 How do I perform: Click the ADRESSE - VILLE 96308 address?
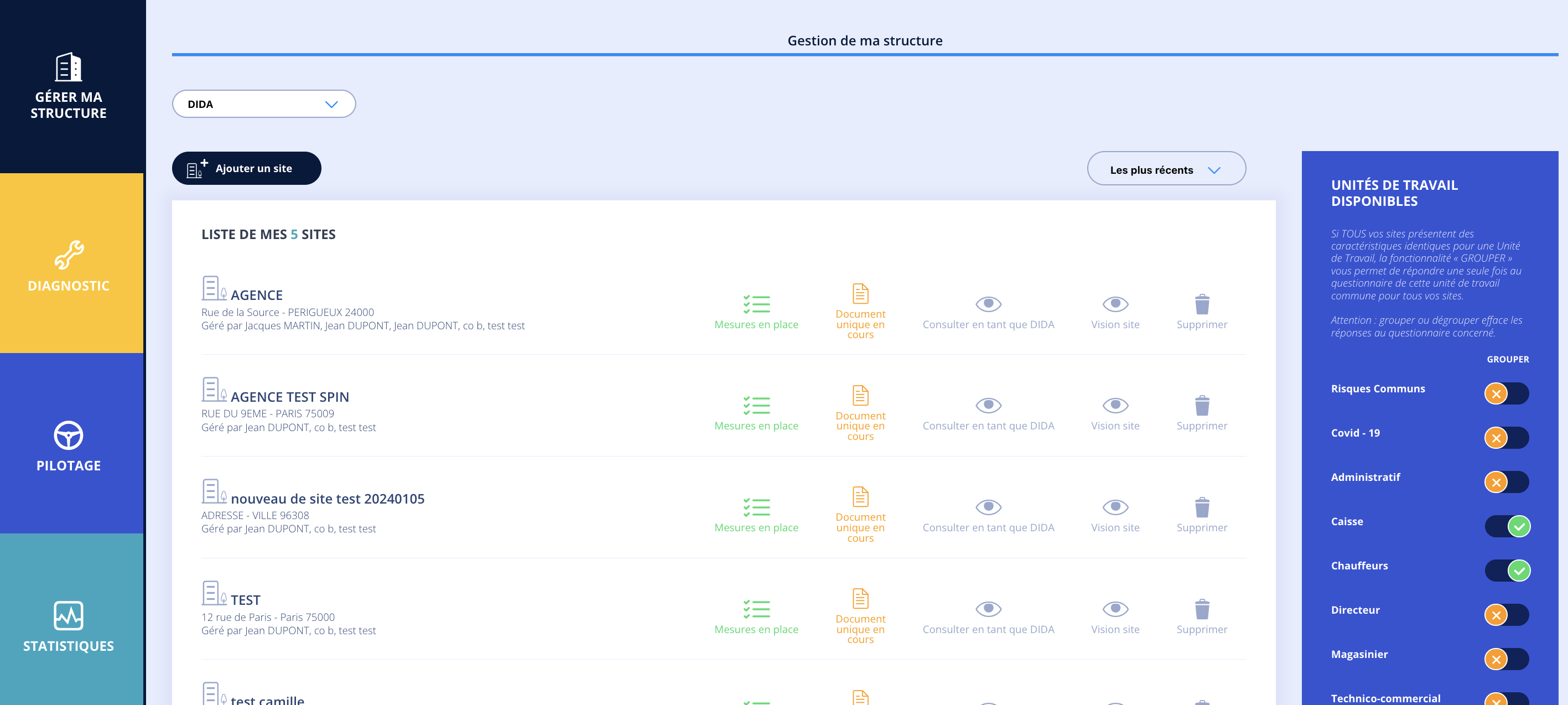coord(255,516)
